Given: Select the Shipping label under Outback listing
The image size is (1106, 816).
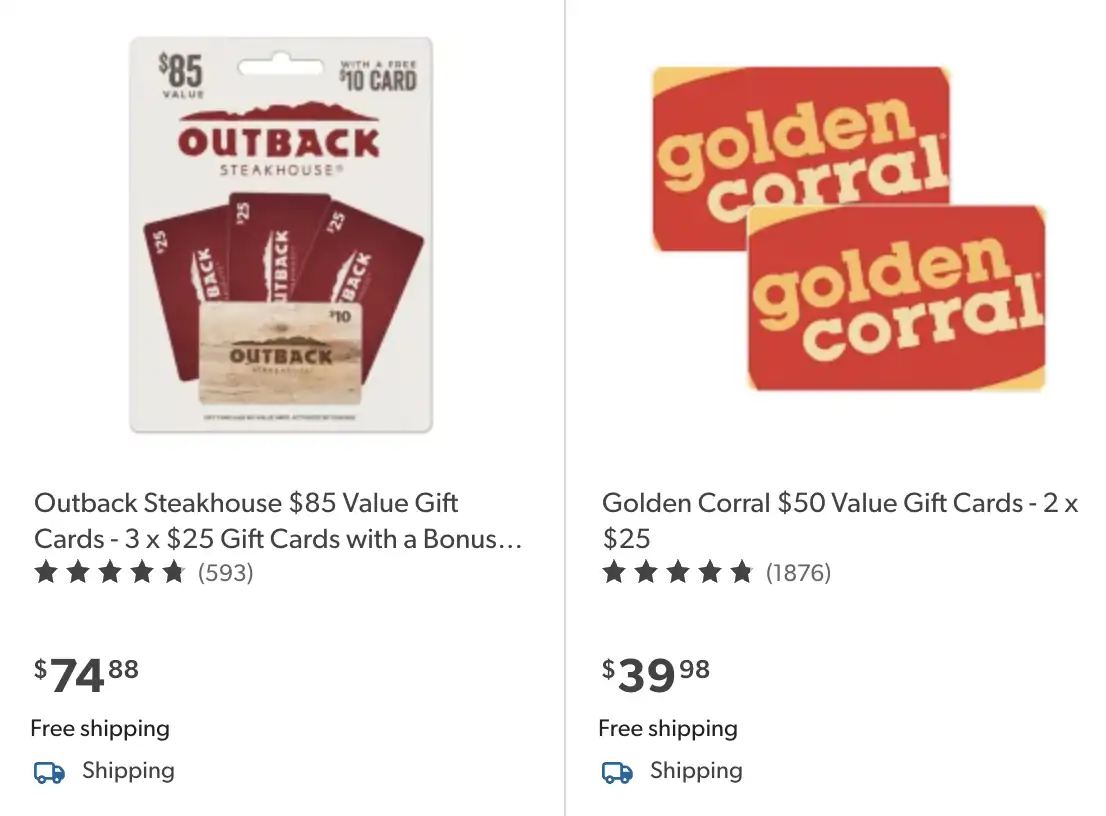Looking at the screenshot, I should point(128,771).
